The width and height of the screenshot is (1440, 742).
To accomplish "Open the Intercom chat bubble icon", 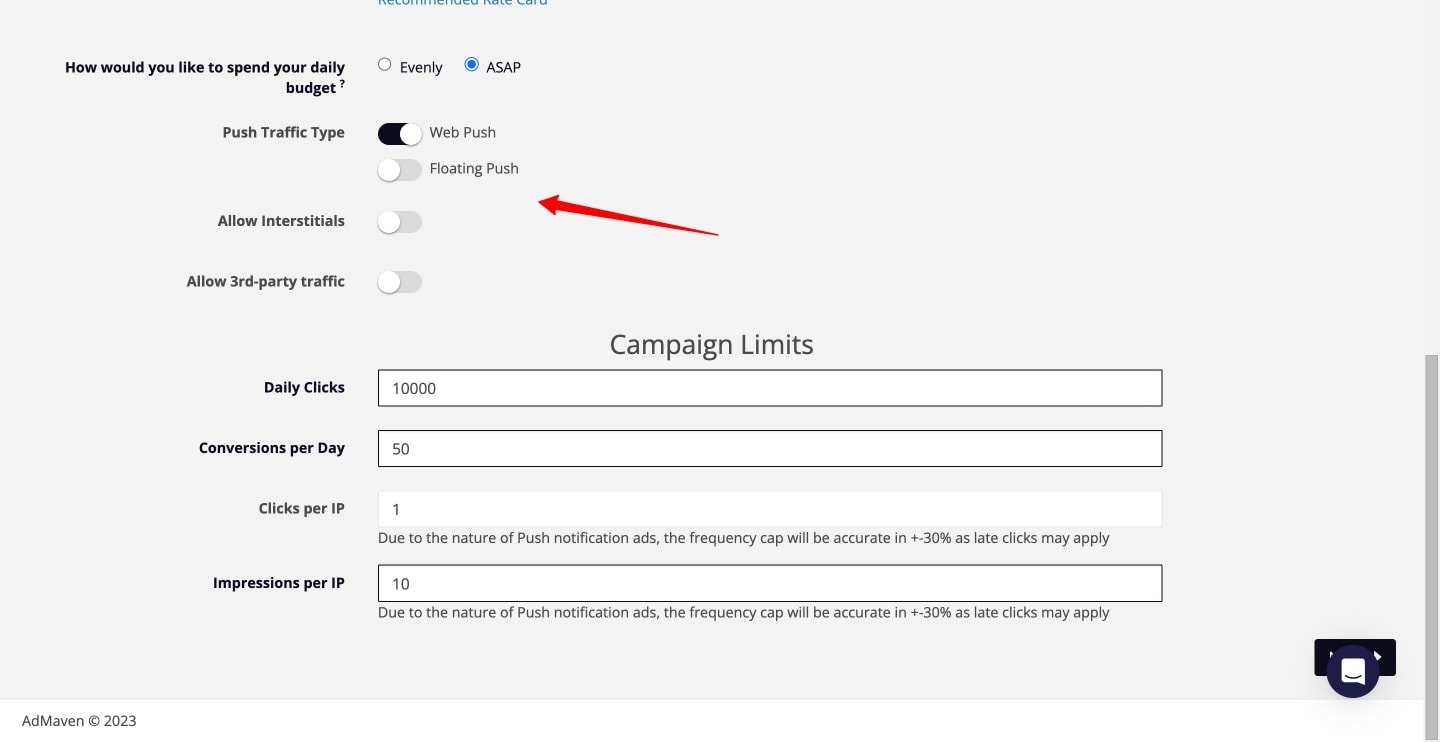I will point(1353,670).
